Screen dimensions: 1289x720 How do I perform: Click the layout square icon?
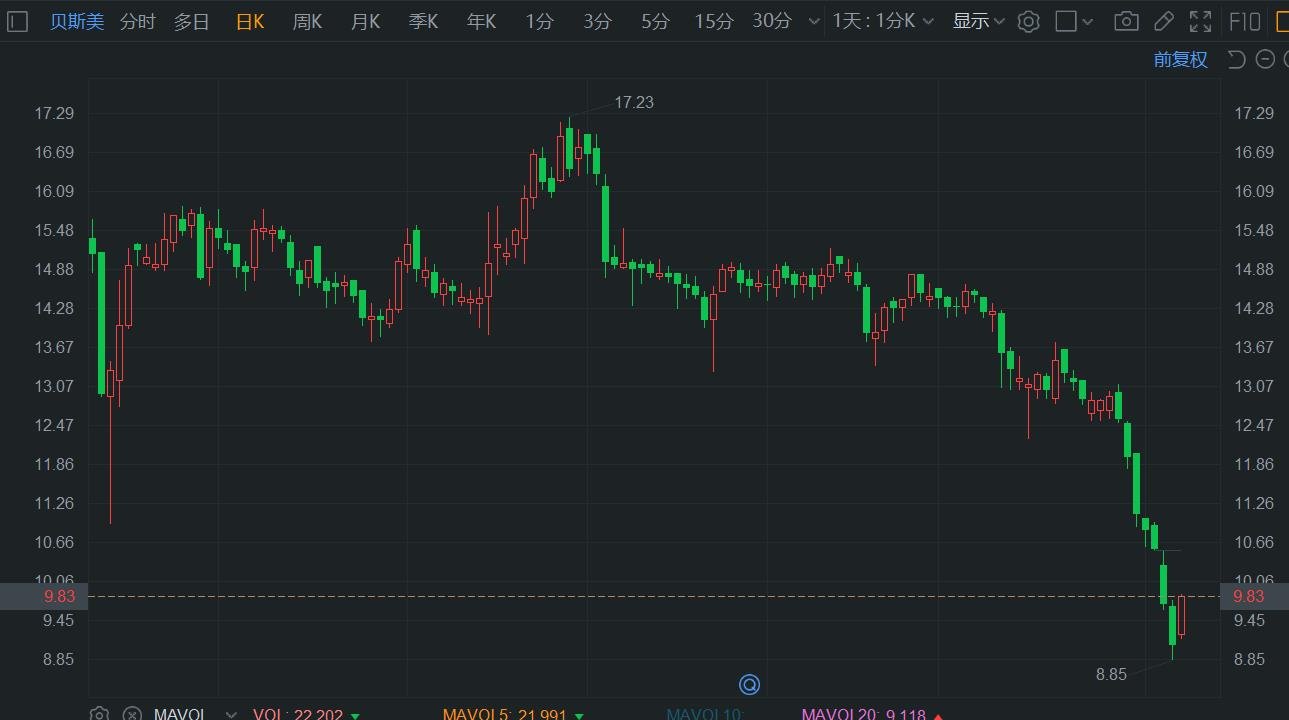tap(1066, 21)
